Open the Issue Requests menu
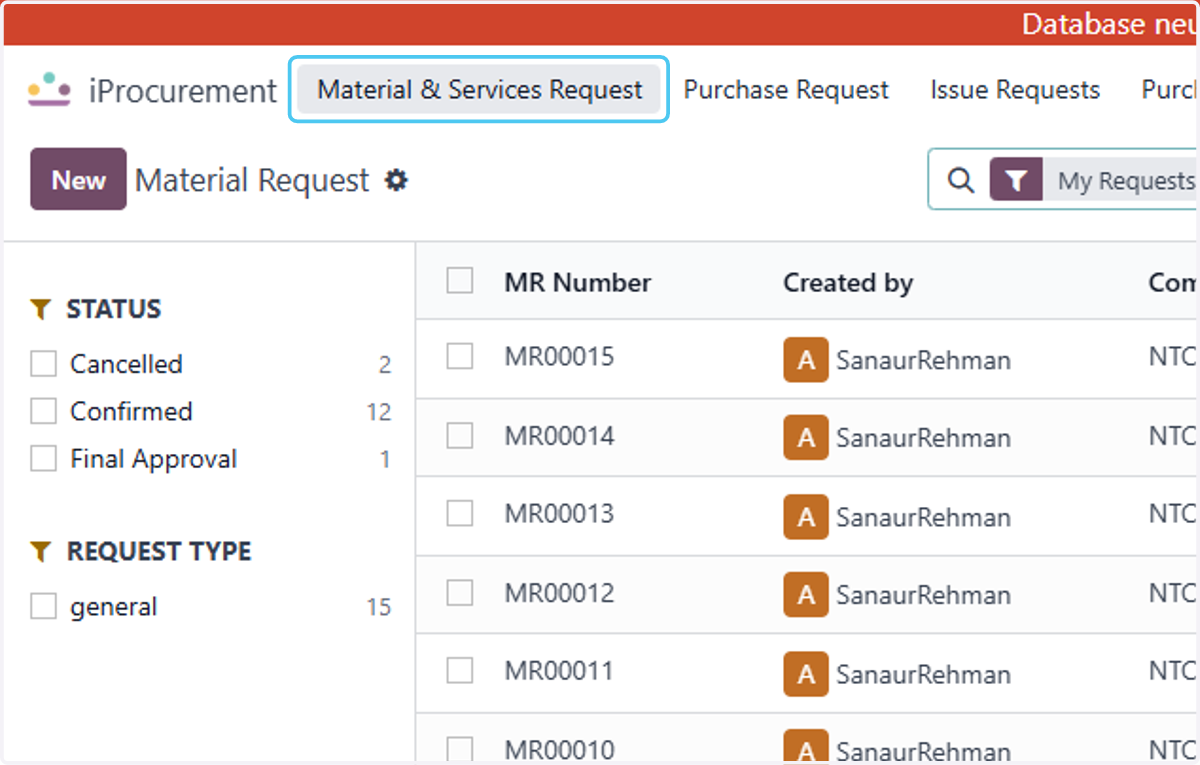The width and height of the screenshot is (1200, 765). (x=1015, y=90)
